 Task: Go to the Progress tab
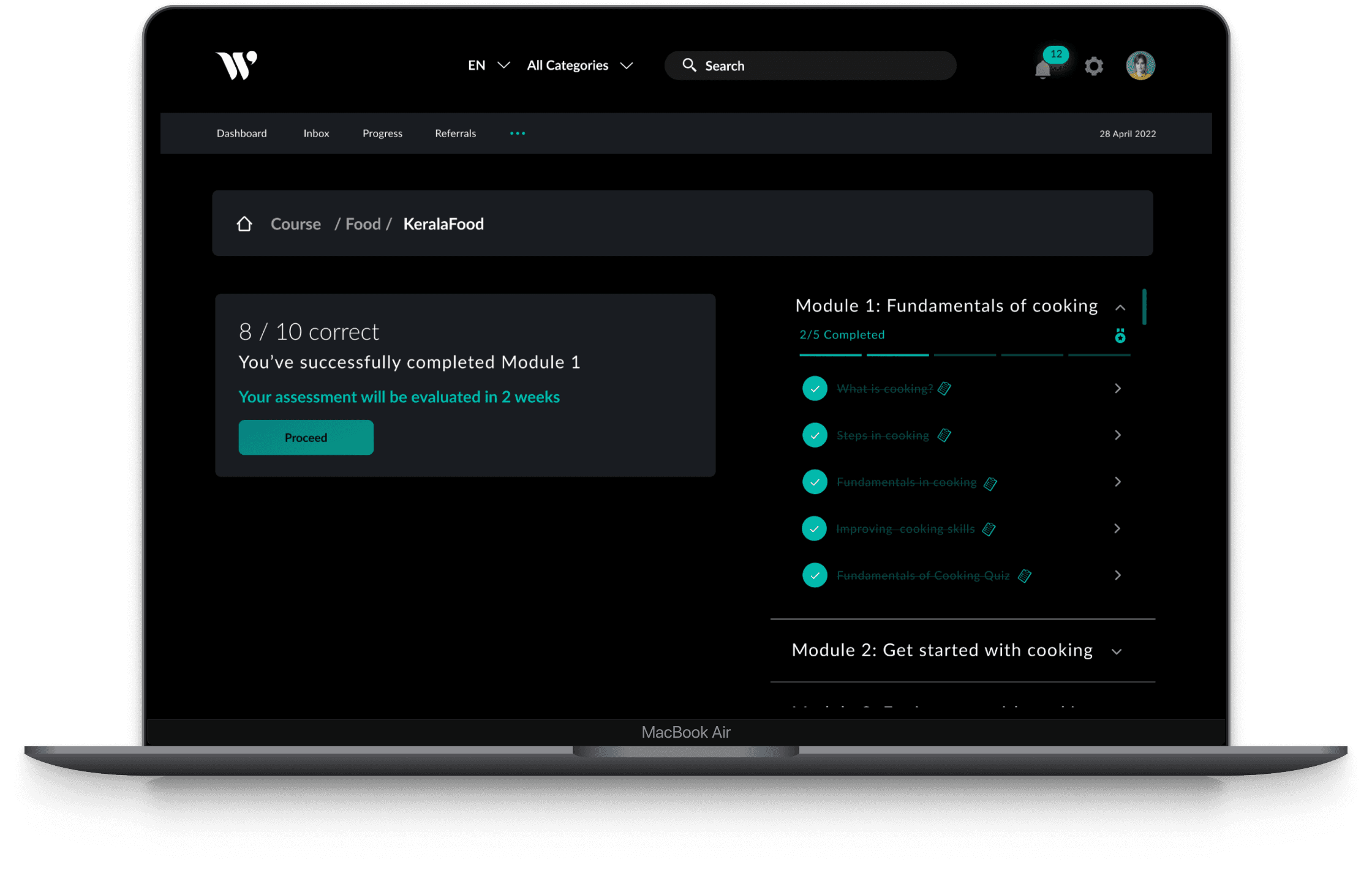tap(382, 133)
